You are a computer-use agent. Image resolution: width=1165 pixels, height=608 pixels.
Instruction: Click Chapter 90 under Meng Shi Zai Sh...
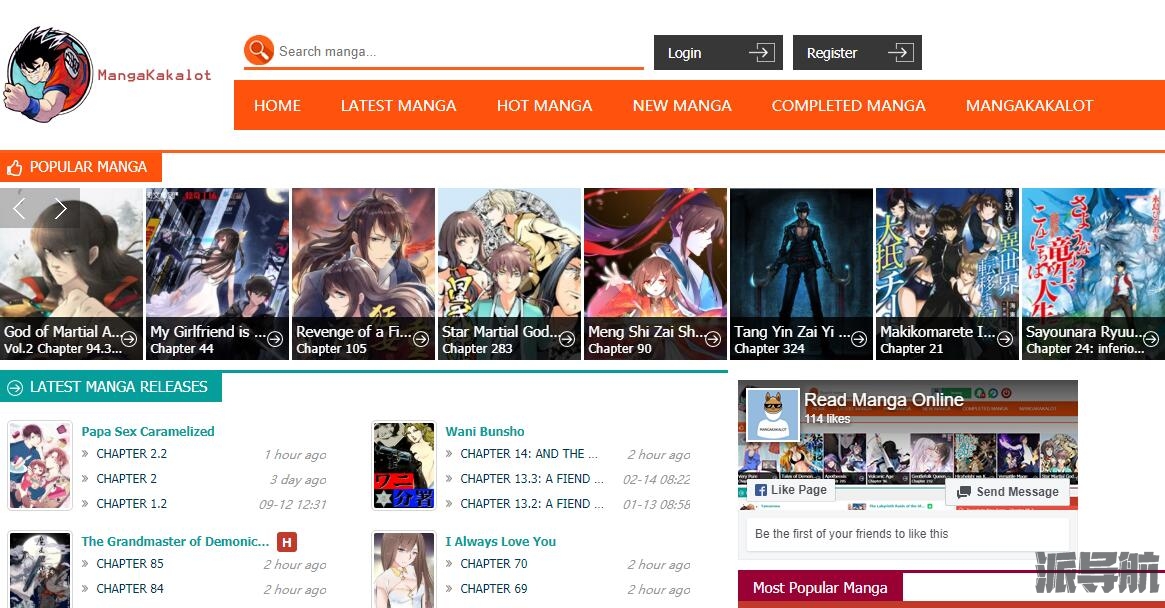[x=620, y=349]
